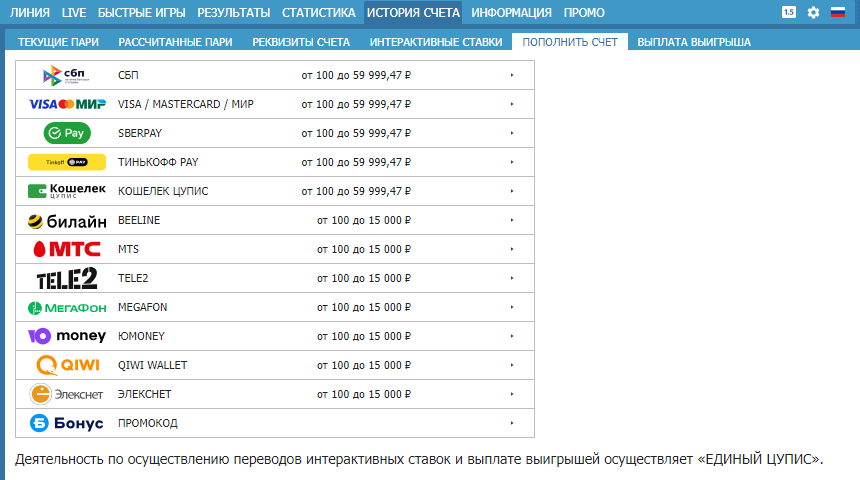Select the ПРОМОКОД label
860x480 pixels.
tap(148, 423)
